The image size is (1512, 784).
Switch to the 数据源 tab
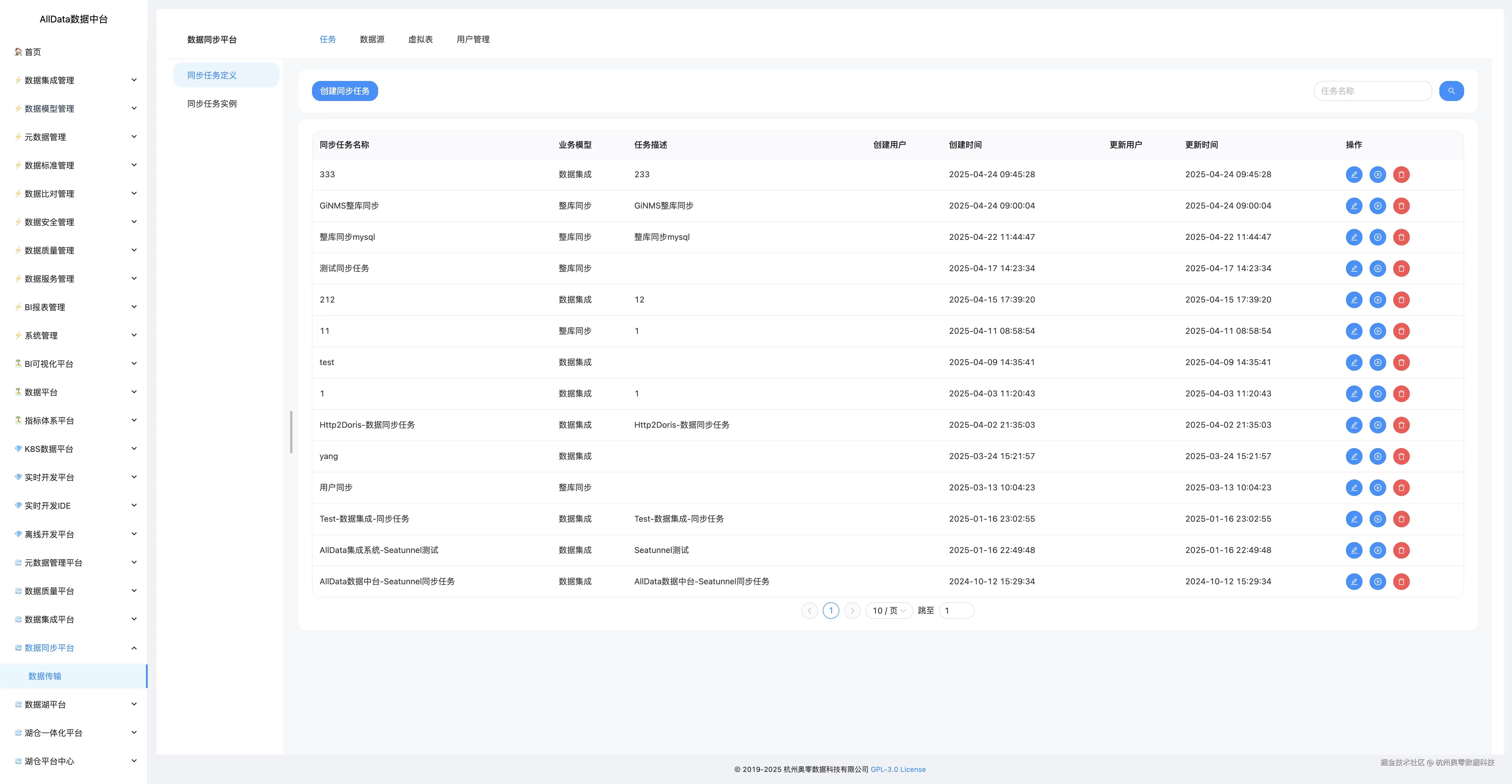(372, 39)
